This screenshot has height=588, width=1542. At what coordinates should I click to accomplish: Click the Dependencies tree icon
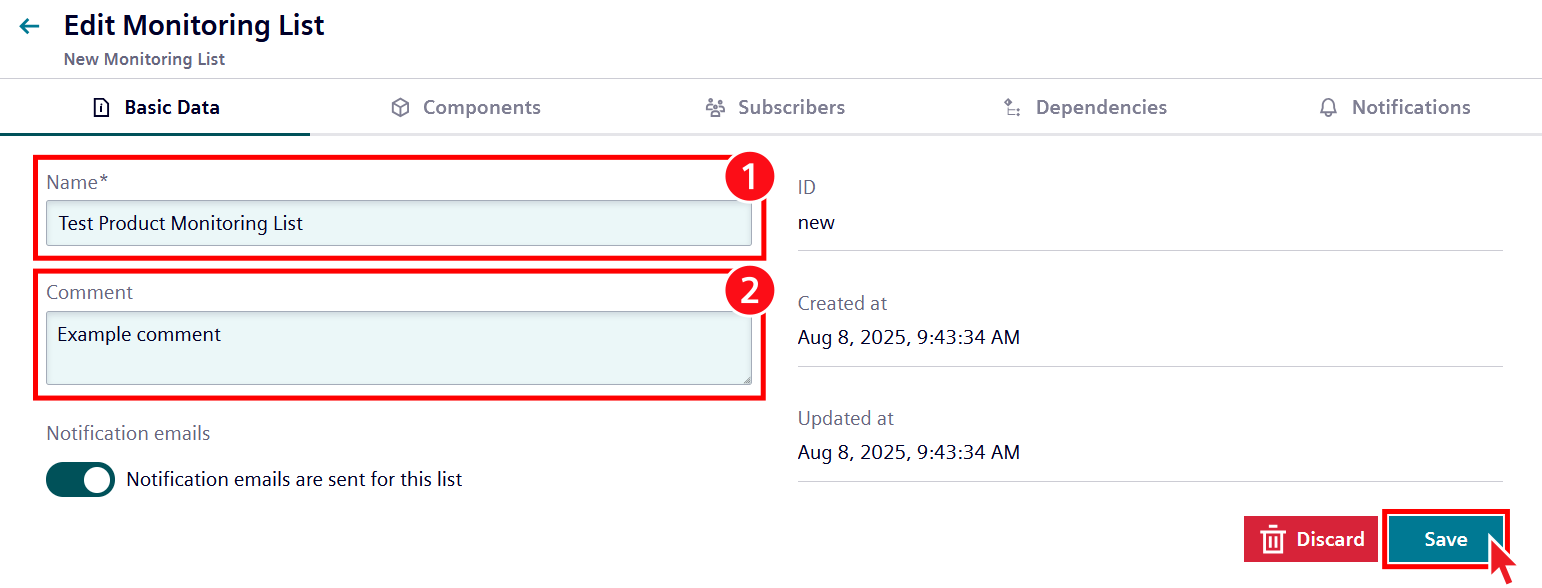(1012, 108)
